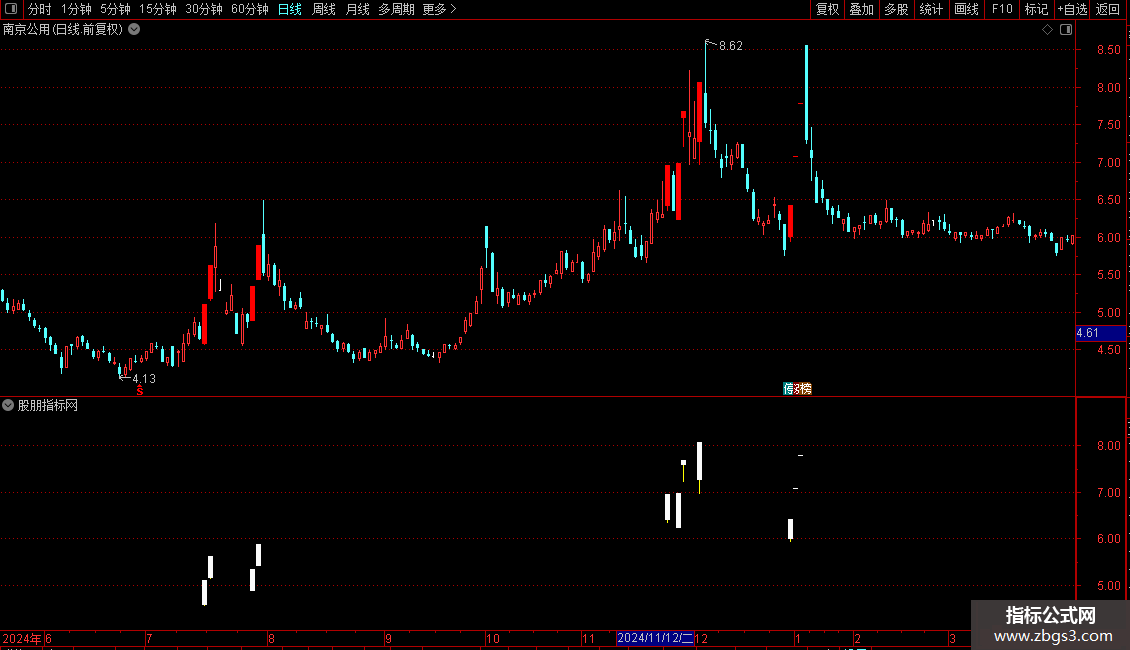Switch to 分时 intraday view
The image size is (1130, 650).
click(40, 9)
